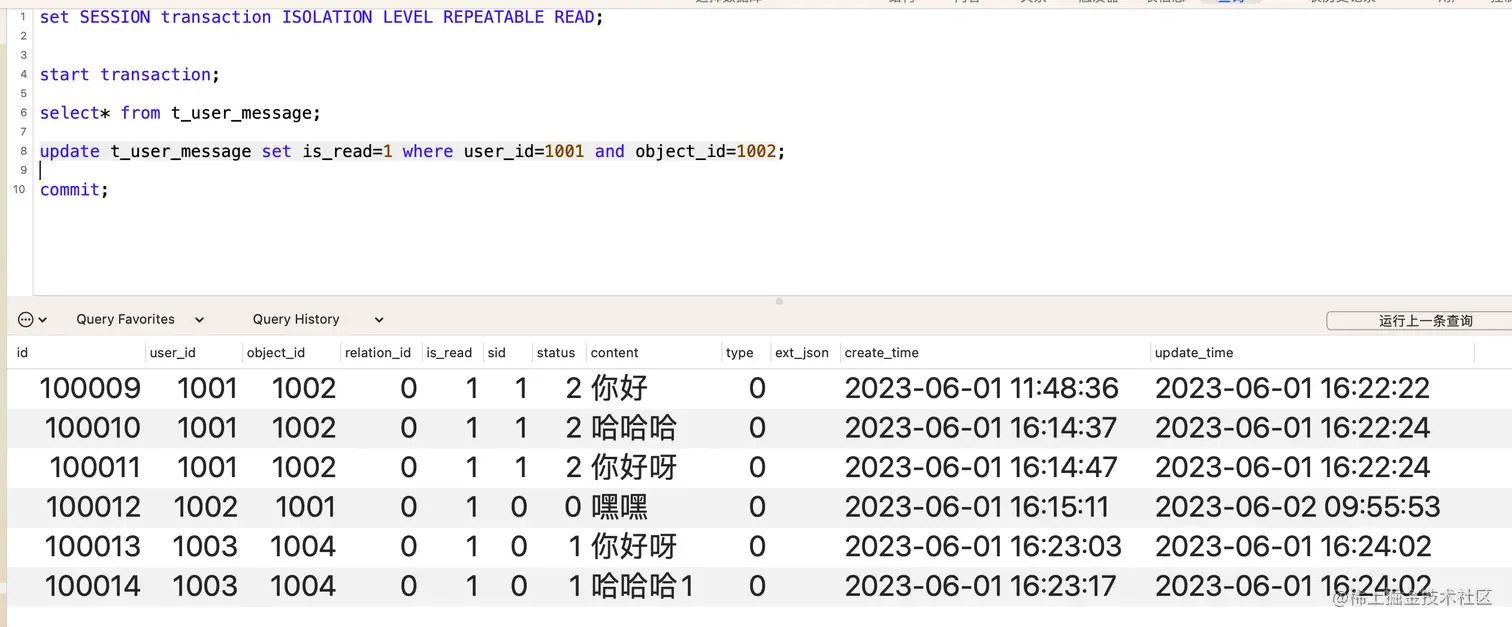Click the sid column header
Viewport: 1512px width, 627px height.
pyautogui.click(x=497, y=352)
